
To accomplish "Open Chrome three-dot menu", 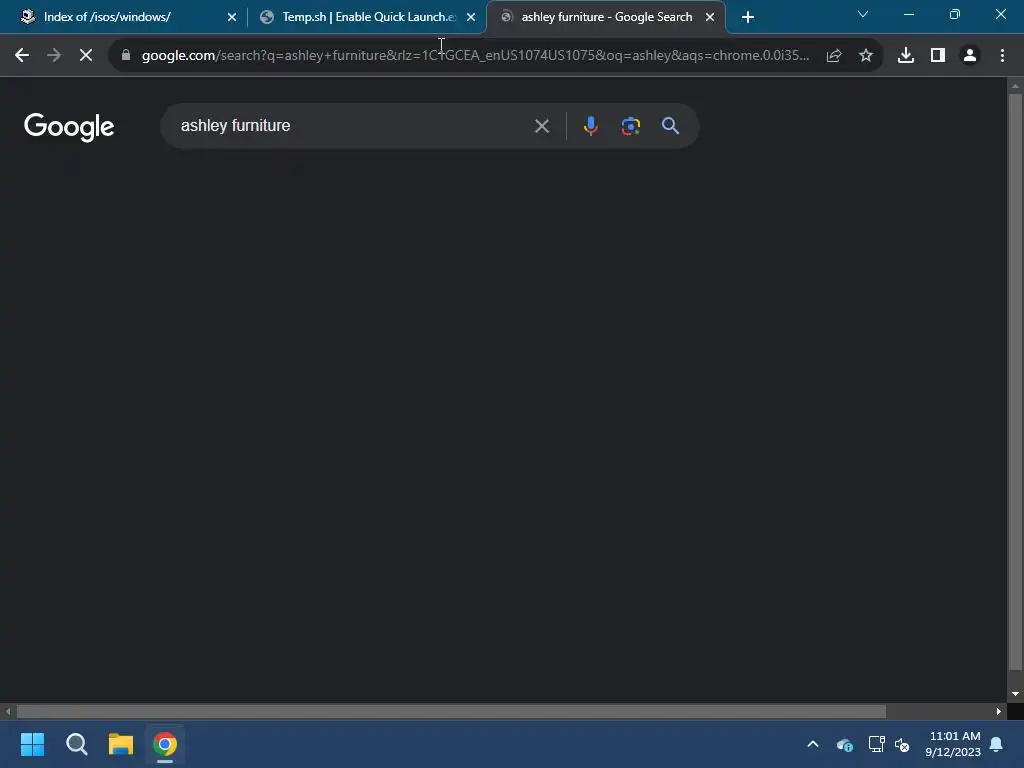I will (x=1002, y=56).
